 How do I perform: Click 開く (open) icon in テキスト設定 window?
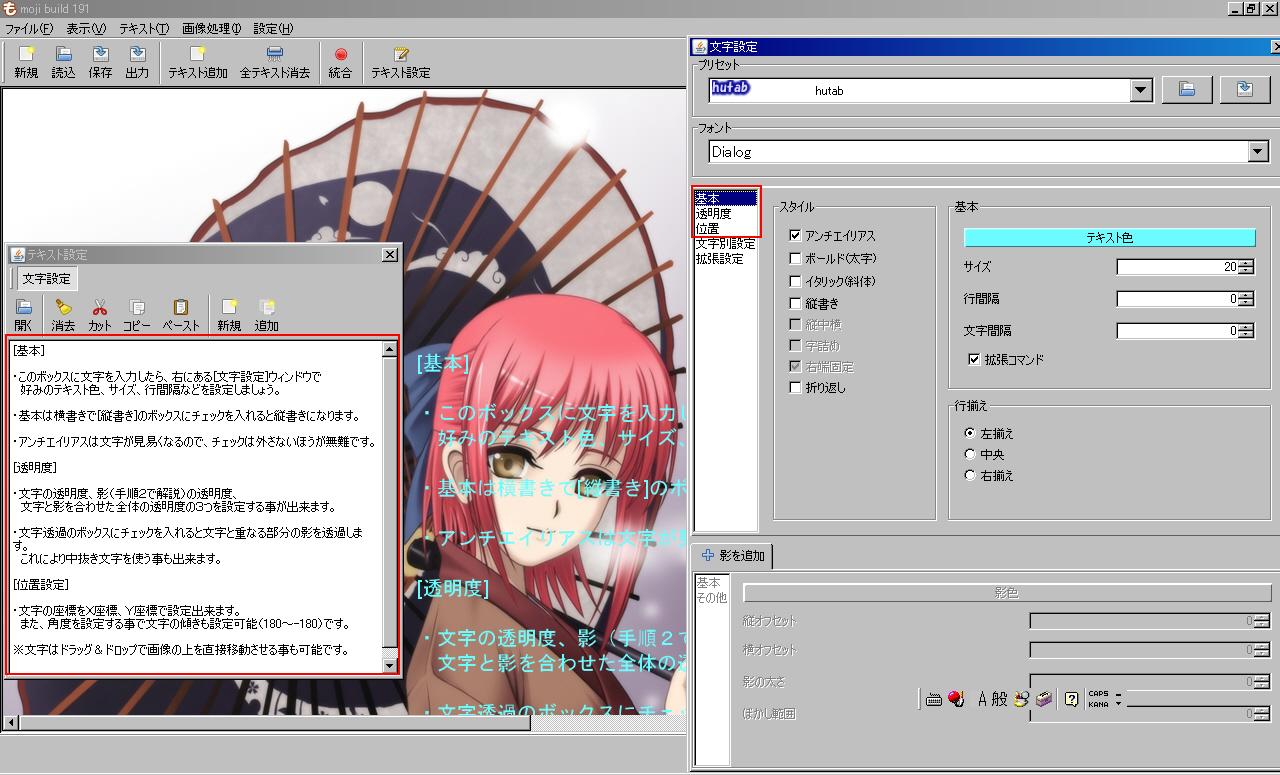tap(24, 308)
